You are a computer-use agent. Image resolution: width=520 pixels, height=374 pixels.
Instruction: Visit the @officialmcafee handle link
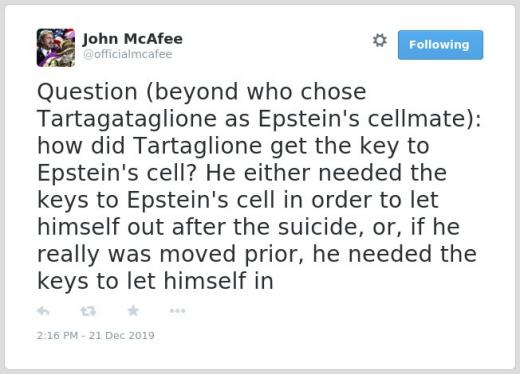(127, 54)
